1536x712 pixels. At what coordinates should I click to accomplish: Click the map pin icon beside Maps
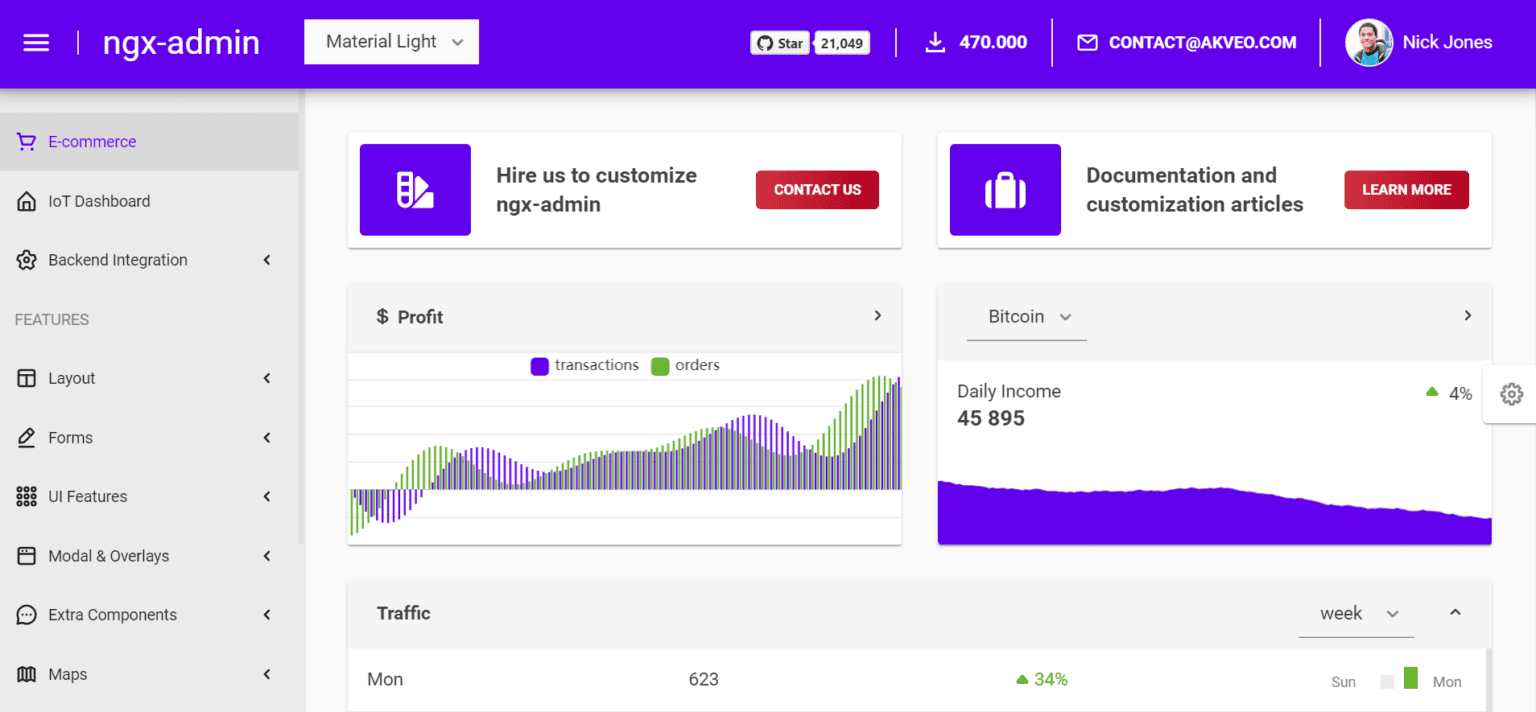point(25,673)
